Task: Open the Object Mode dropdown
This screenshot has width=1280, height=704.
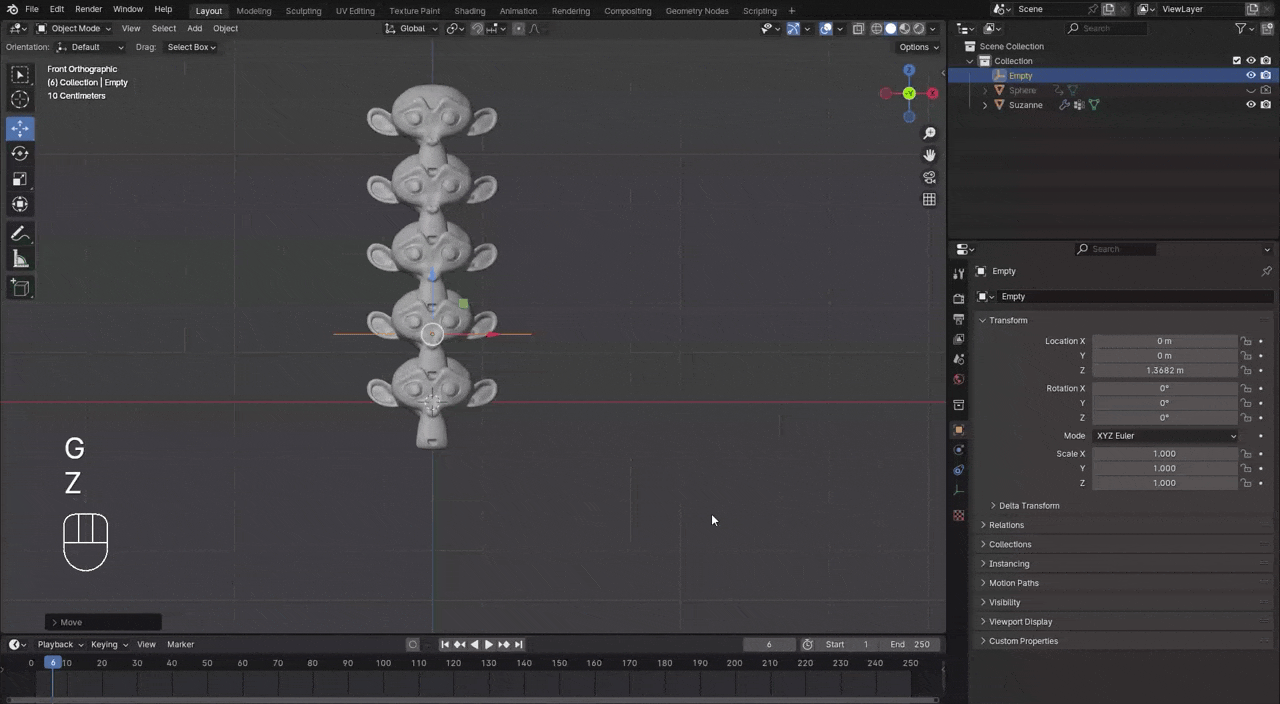Action: (75, 28)
